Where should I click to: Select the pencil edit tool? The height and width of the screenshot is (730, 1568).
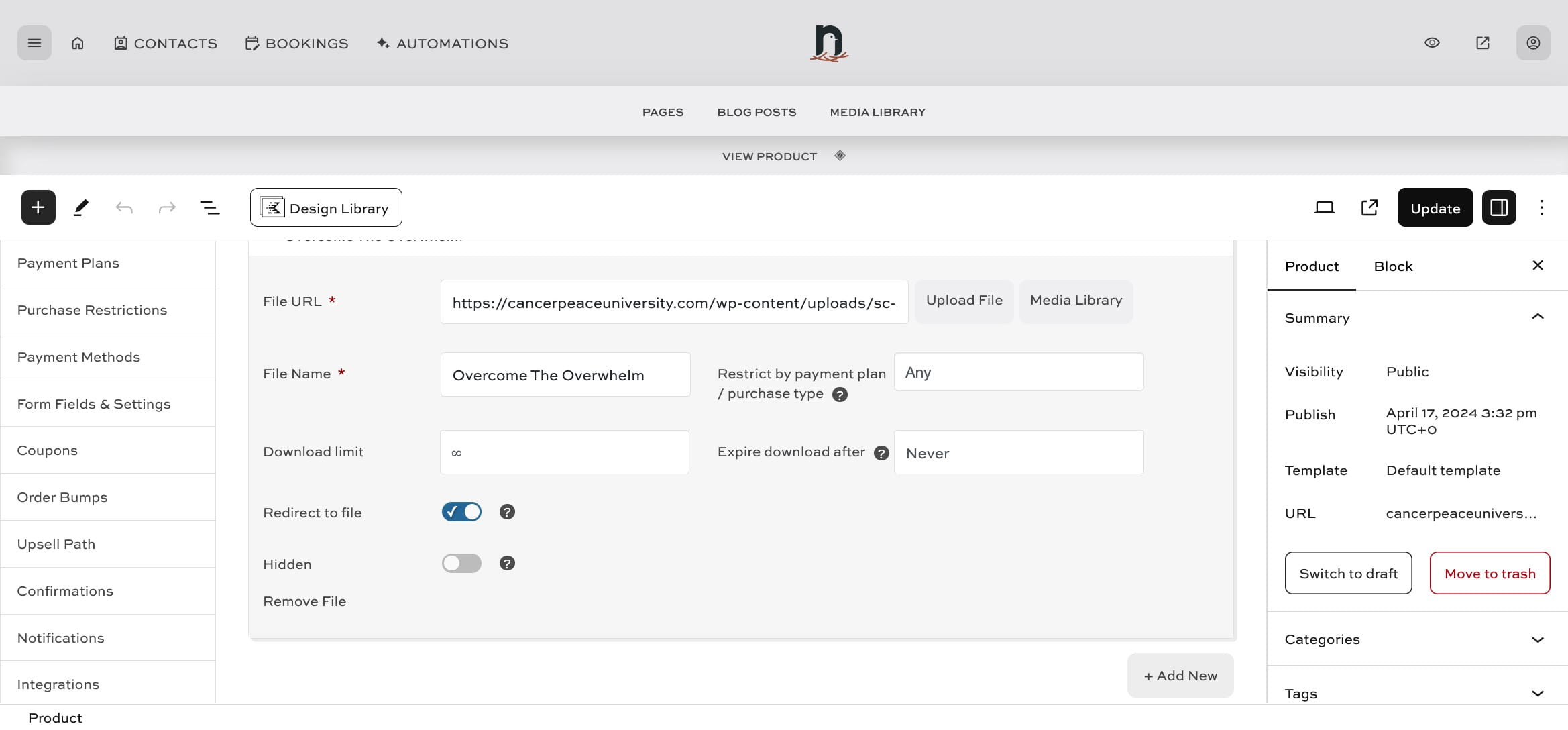pos(81,207)
